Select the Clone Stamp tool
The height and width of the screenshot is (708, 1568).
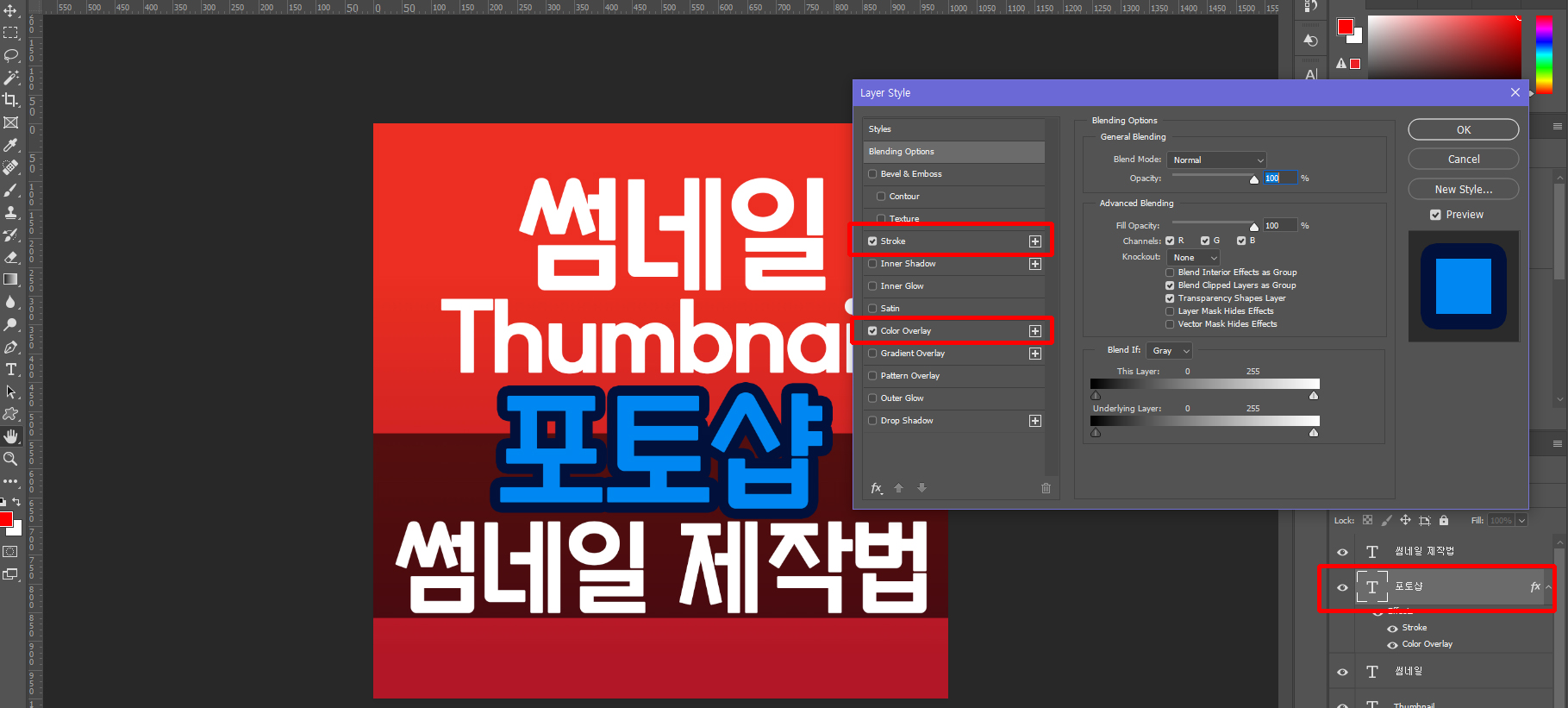(x=10, y=212)
